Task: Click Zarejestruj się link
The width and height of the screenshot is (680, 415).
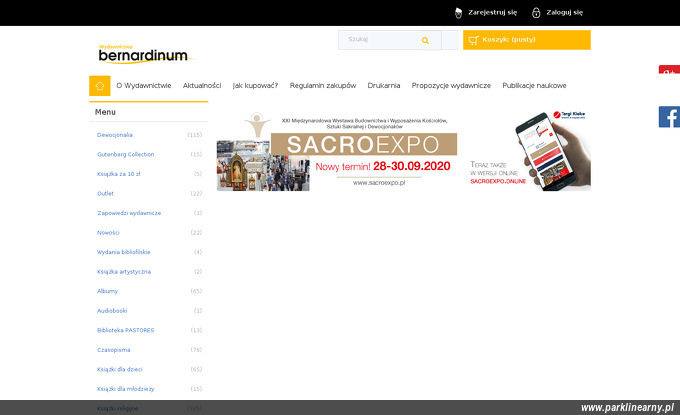Action: point(493,13)
